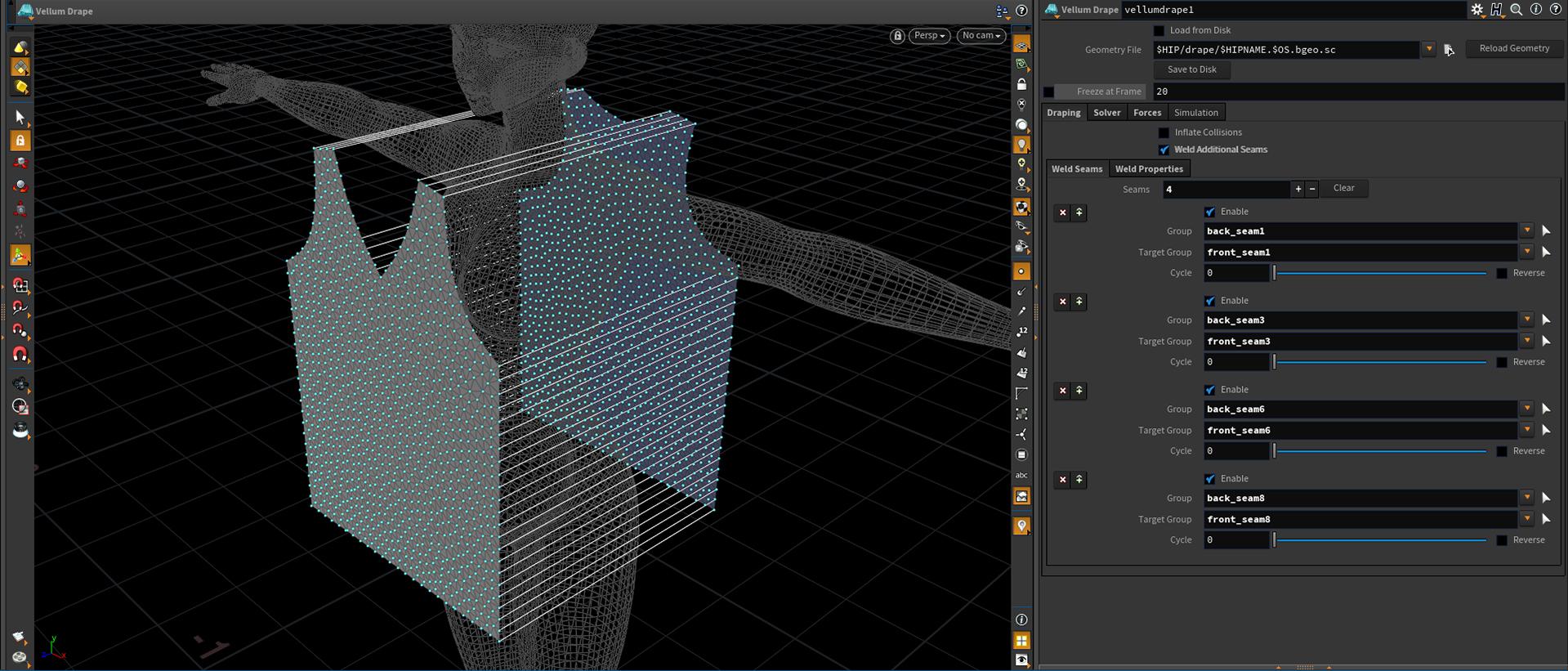Add a seam with the plus button
This screenshot has width=1568, height=671.
click(1298, 190)
